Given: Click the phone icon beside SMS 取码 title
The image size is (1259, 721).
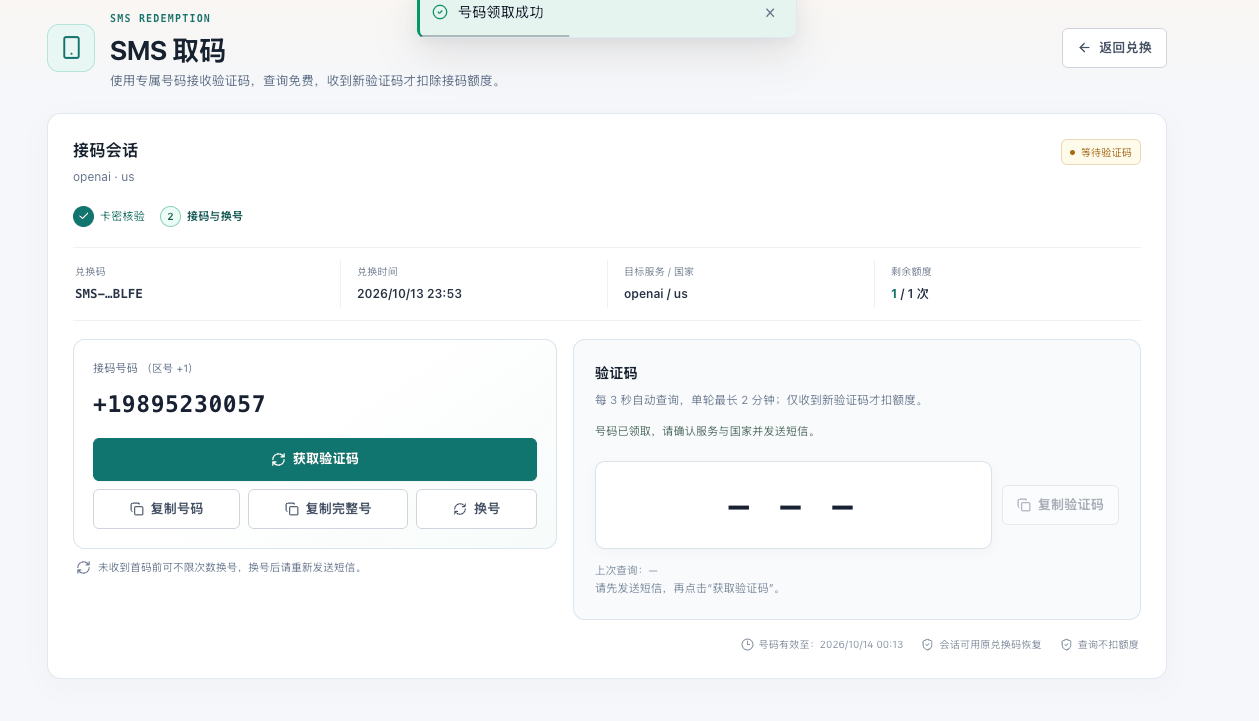Looking at the screenshot, I should pos(71,48).
